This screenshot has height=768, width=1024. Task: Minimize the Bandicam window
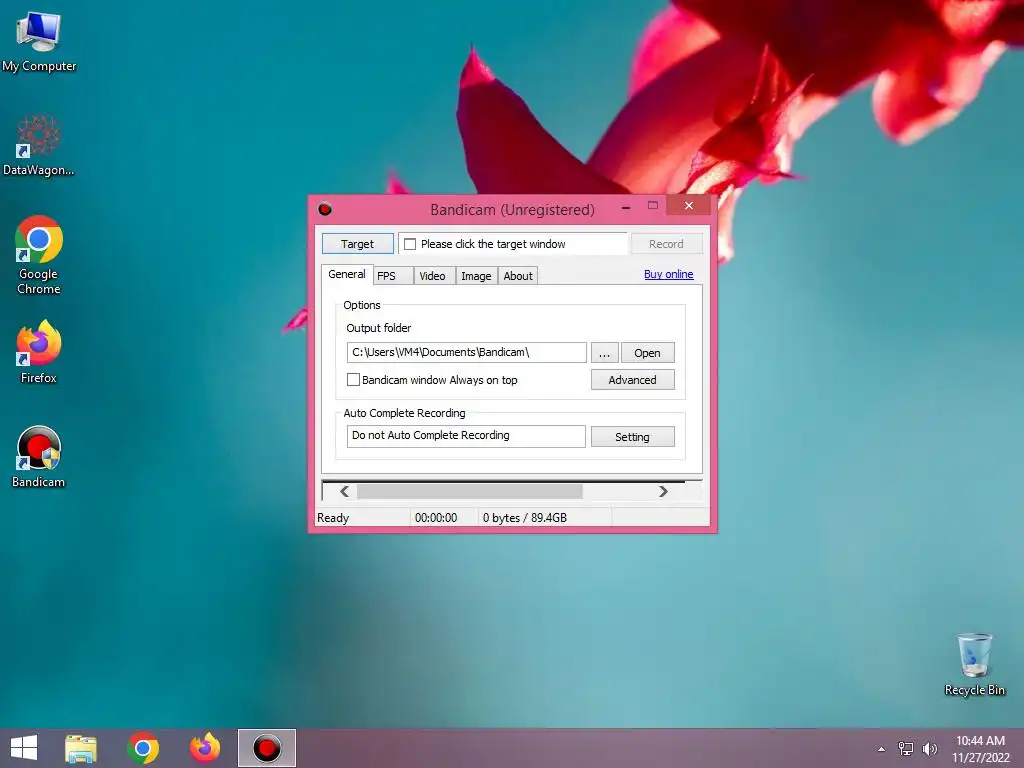(626, 206)
